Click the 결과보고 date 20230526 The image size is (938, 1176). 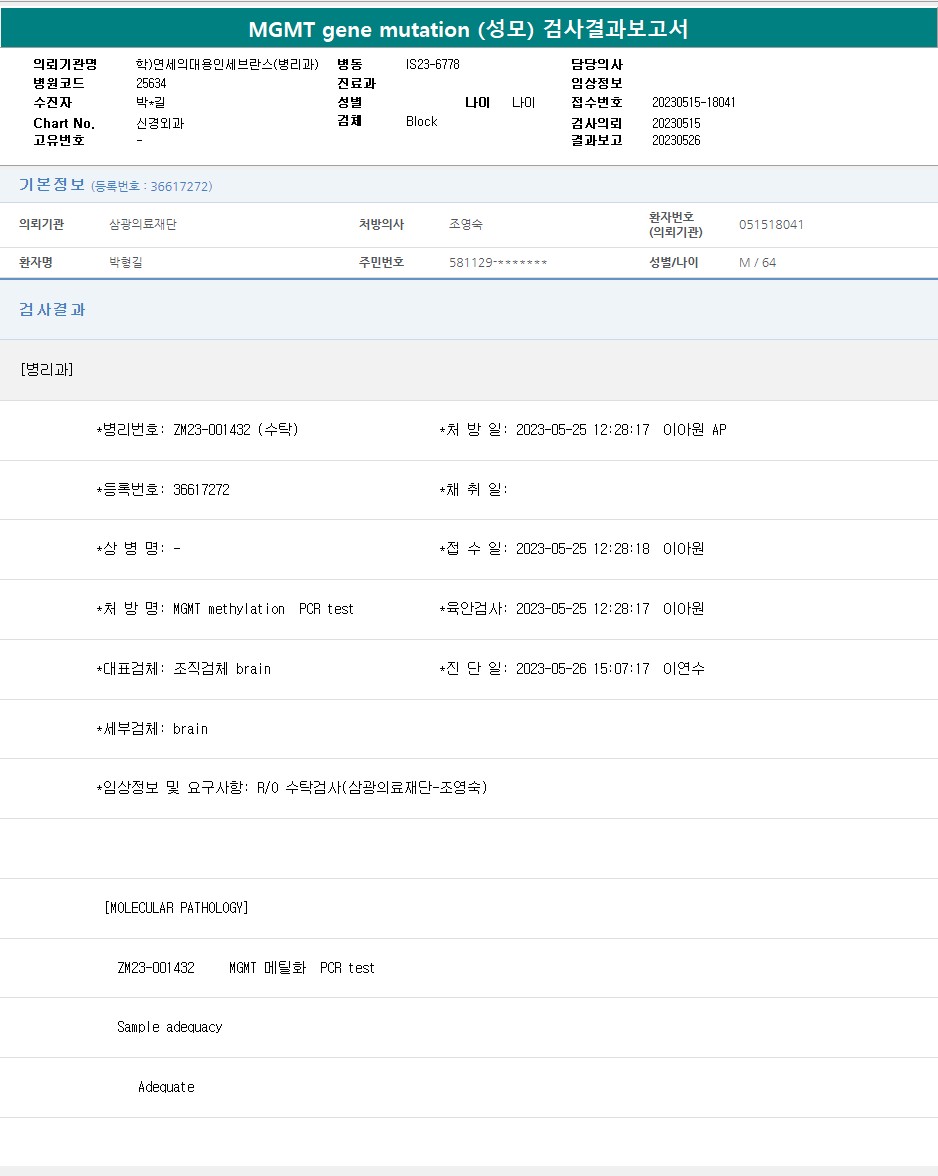676,141
